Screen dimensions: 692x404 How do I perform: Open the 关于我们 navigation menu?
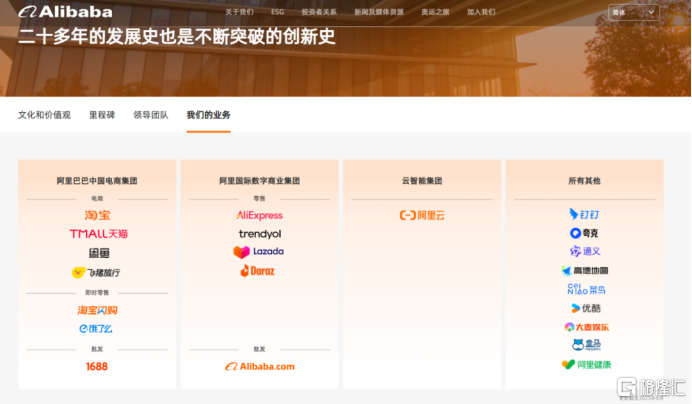point(239,12)
